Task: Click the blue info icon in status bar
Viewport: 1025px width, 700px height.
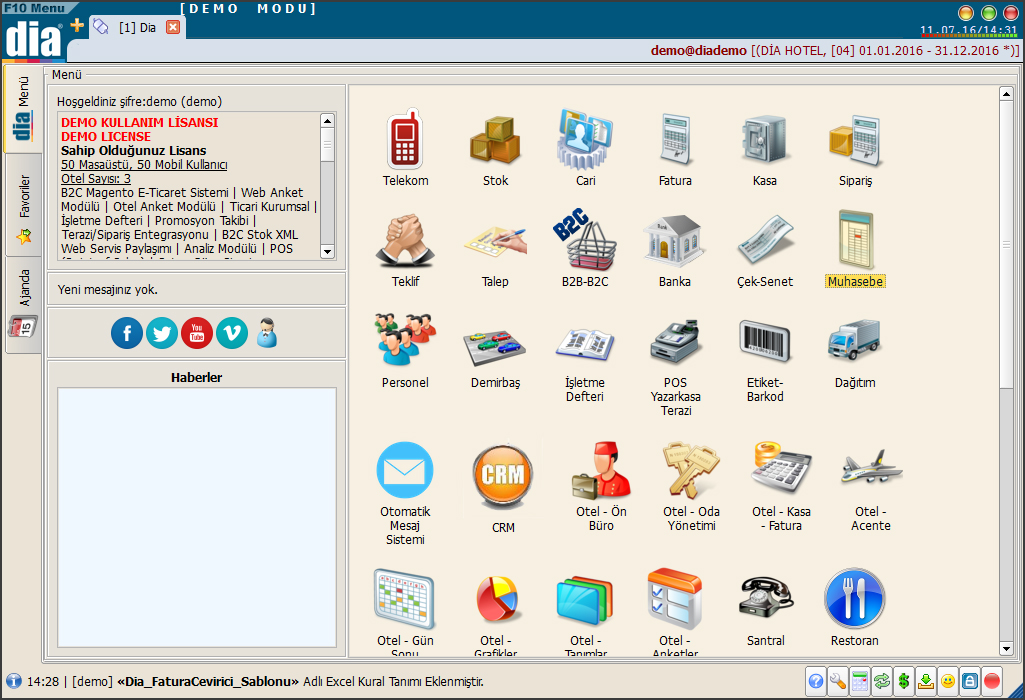Action: tap(13, 681)
